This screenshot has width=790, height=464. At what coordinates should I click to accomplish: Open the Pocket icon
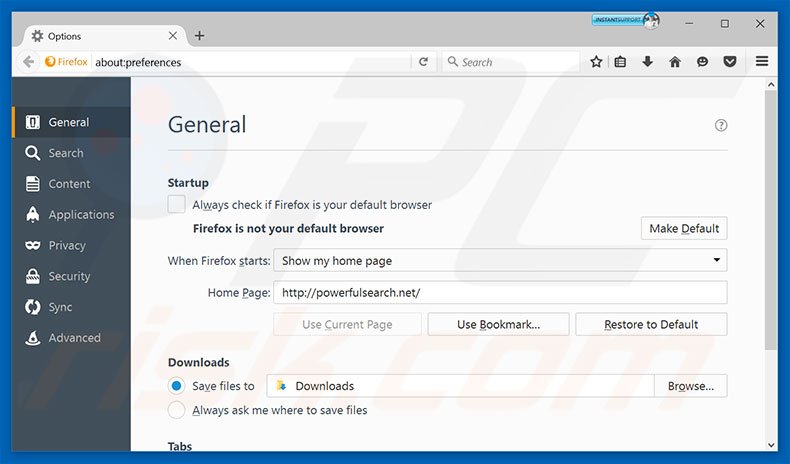(730, 62)
